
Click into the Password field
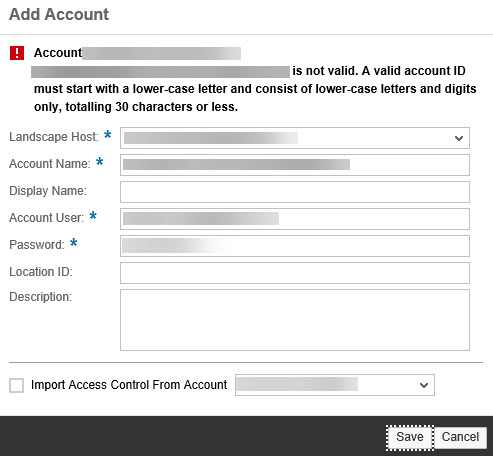pos(295,246)
